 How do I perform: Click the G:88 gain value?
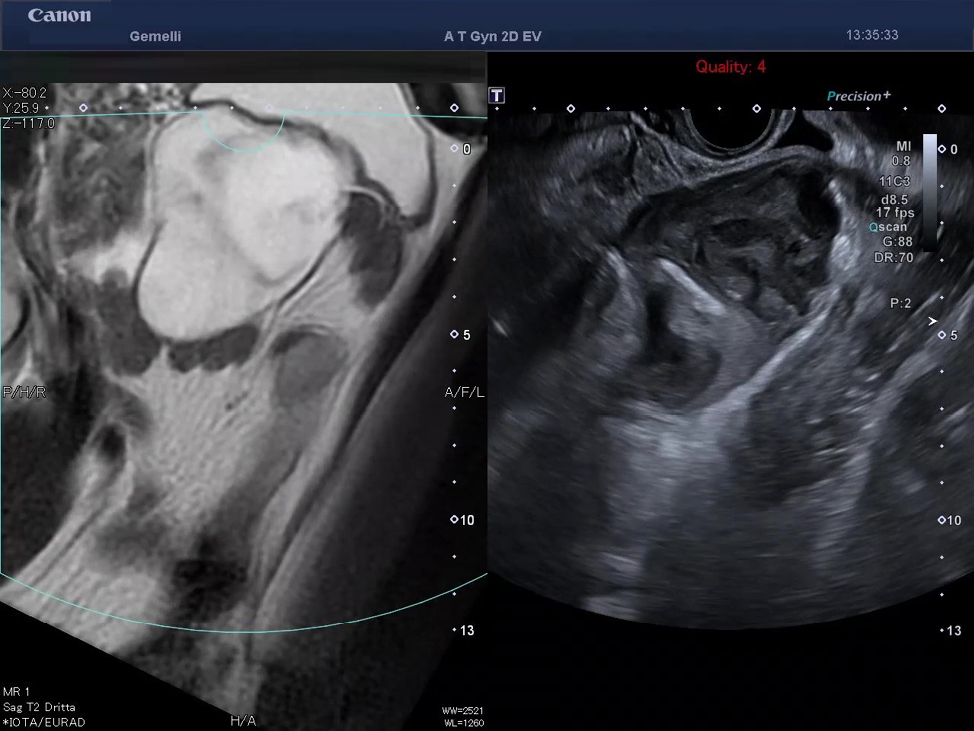coord(898,242)
